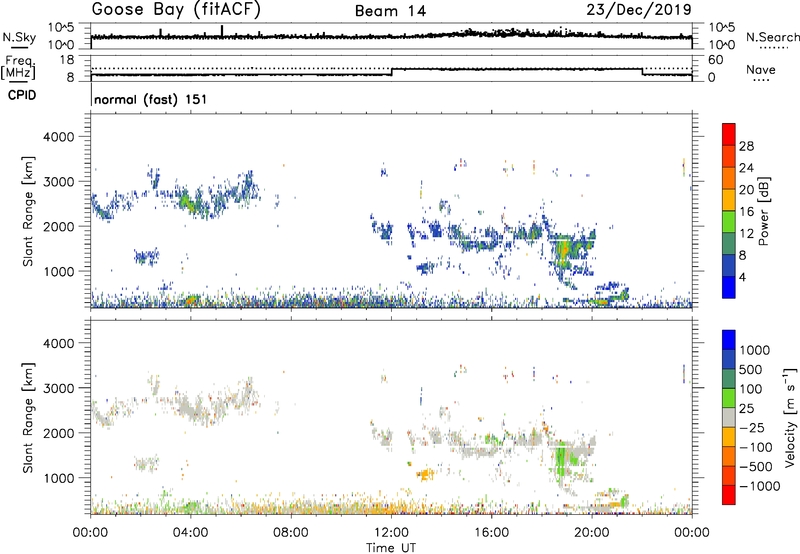Pick the −100 to −25 yellow Velocity swatch

point(729,437)
